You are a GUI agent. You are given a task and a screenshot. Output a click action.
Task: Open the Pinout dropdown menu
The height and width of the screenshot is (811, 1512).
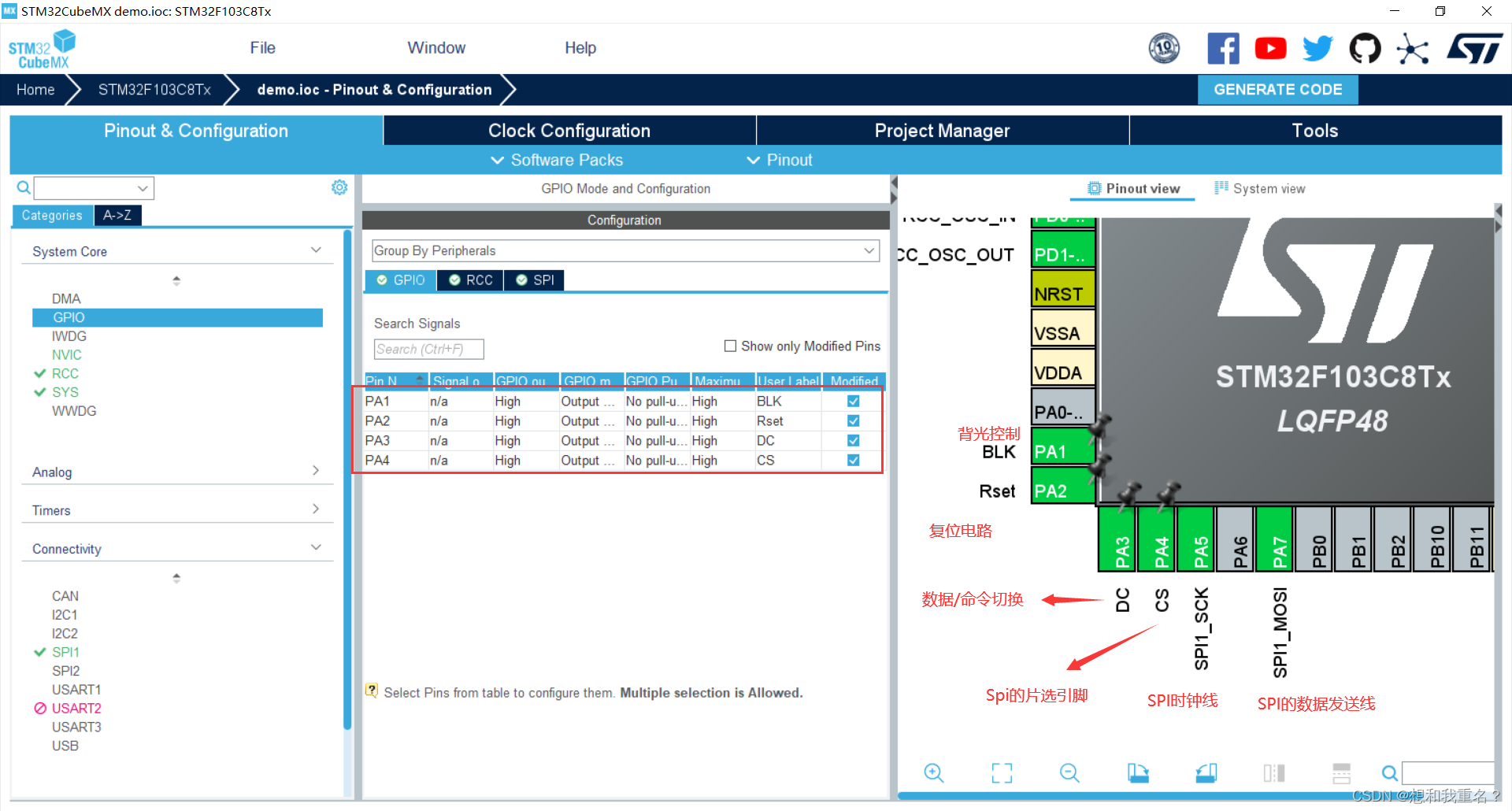pyautogui.click(x=779, y=160)
